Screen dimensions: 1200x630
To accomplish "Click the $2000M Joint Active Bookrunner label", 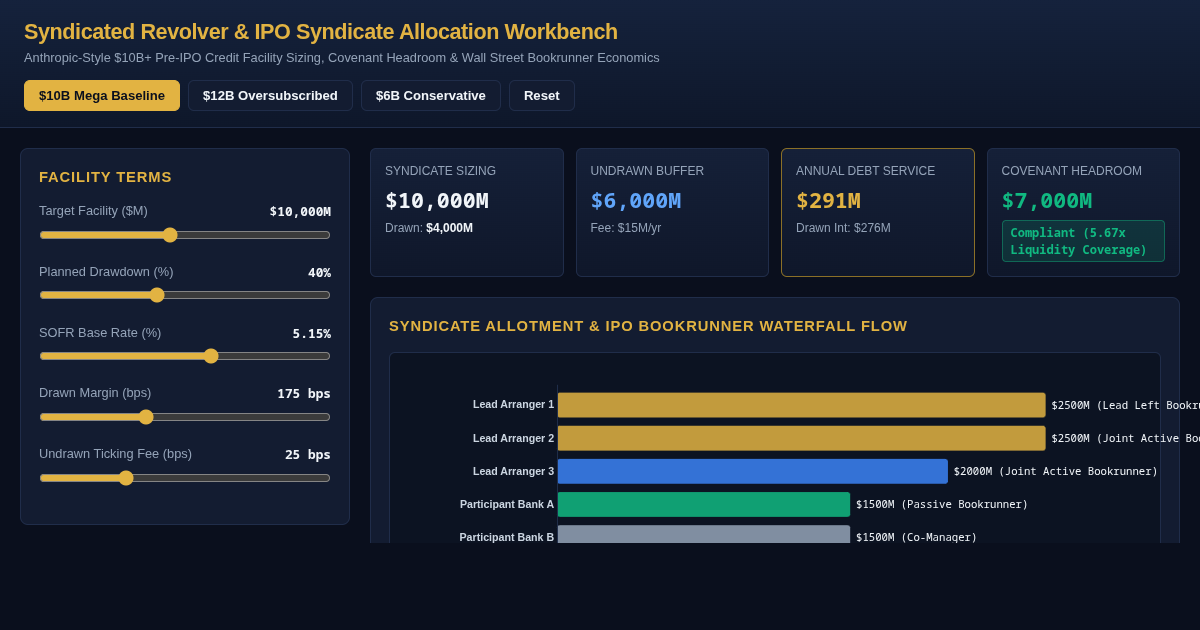I will (1056, 471).
